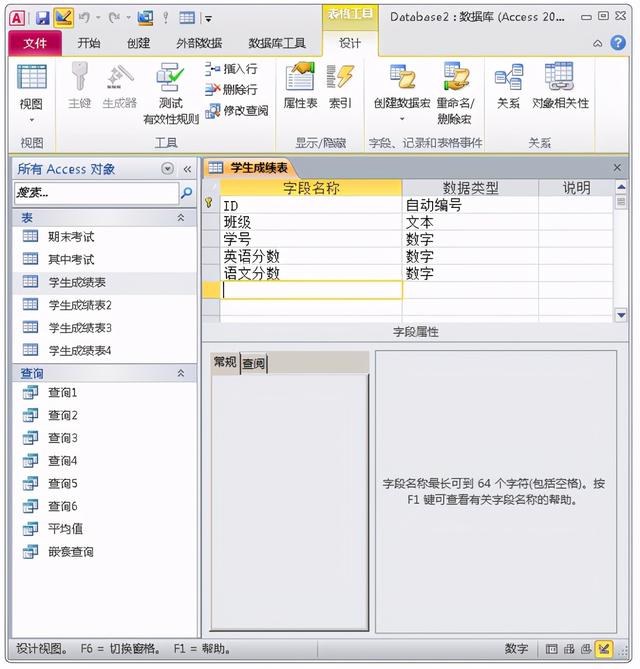Select the 查阅 field properties tab
Viewport: 640px width, 669px height.
(x=254, y=364)
